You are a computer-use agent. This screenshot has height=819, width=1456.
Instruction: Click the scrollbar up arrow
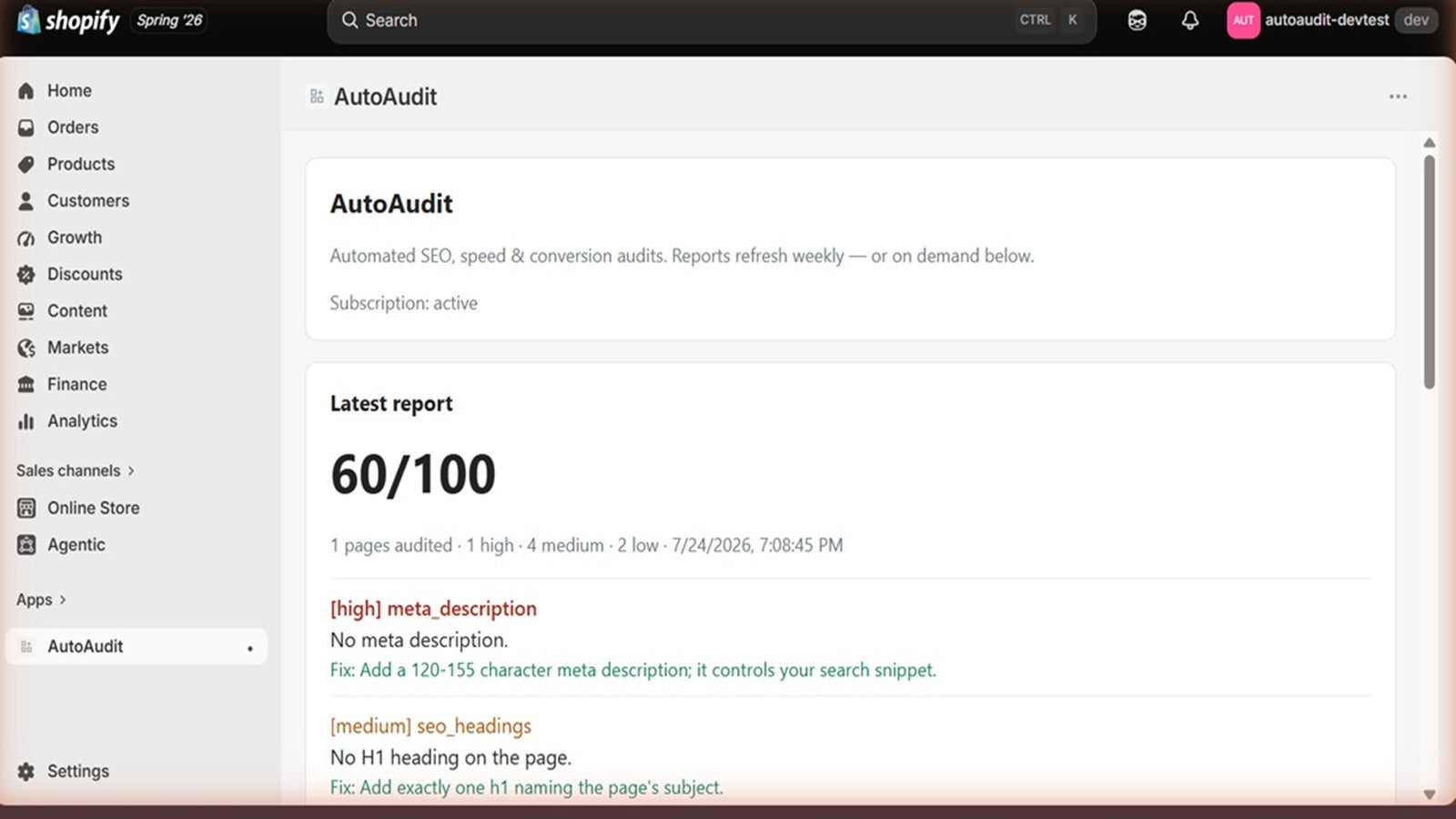click(x=1429, y=143)
